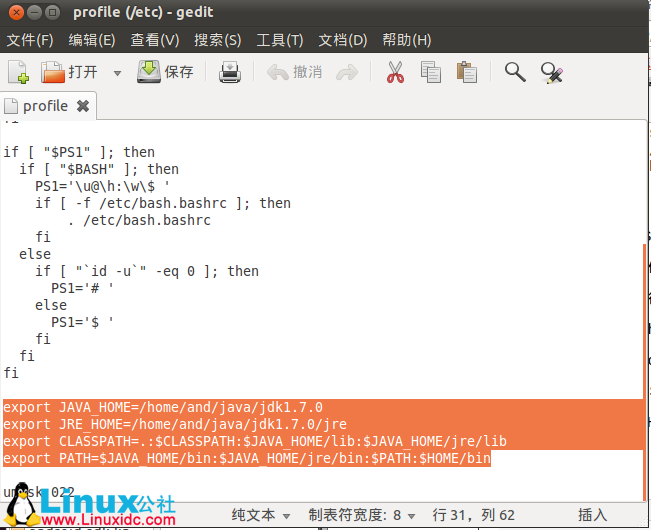The width and height of the screenshot is (651, 530).
Task: Close the profile document tab
Action: pos(83,106)
